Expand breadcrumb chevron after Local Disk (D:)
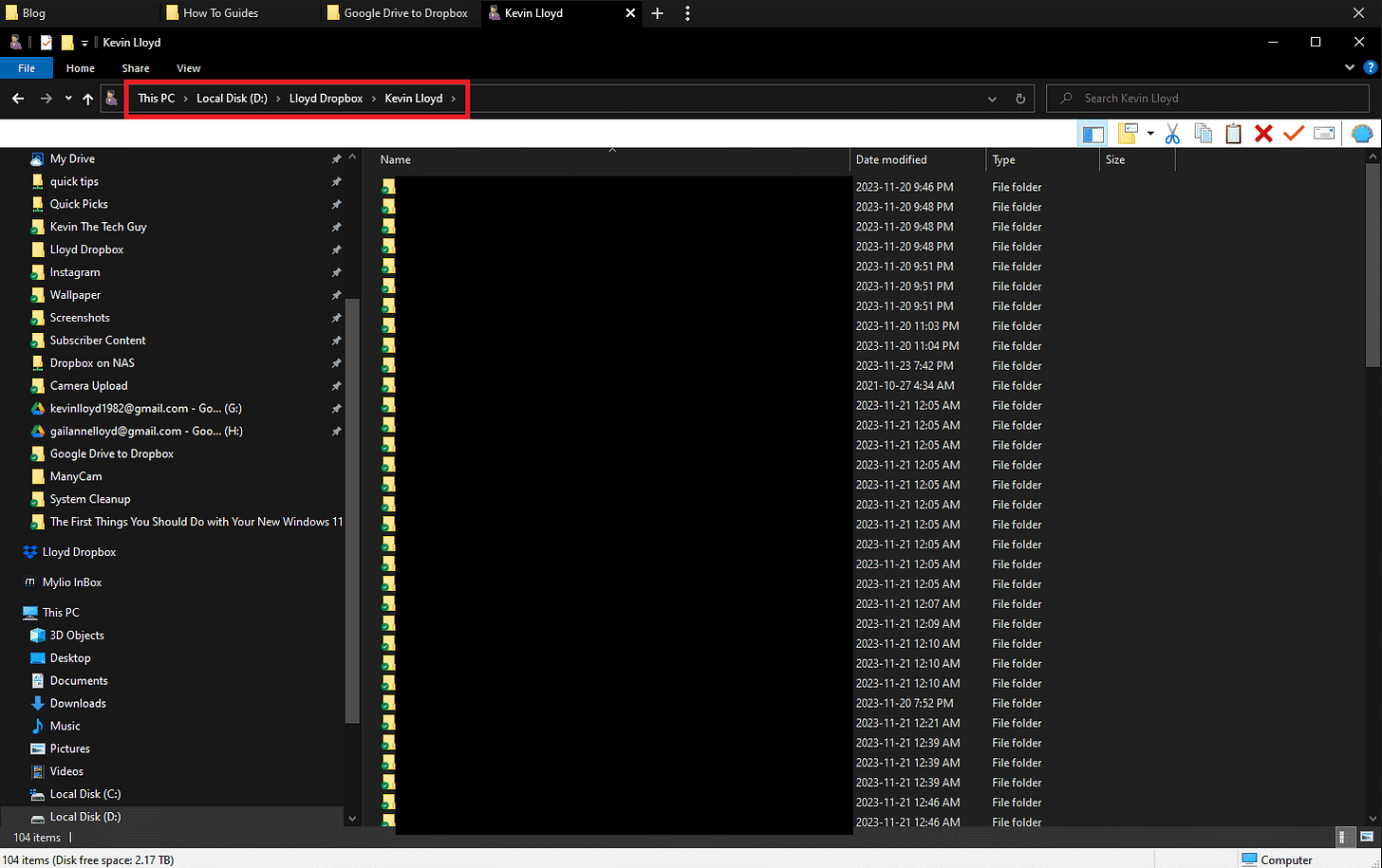1382x868 pixels. (279, 99)
